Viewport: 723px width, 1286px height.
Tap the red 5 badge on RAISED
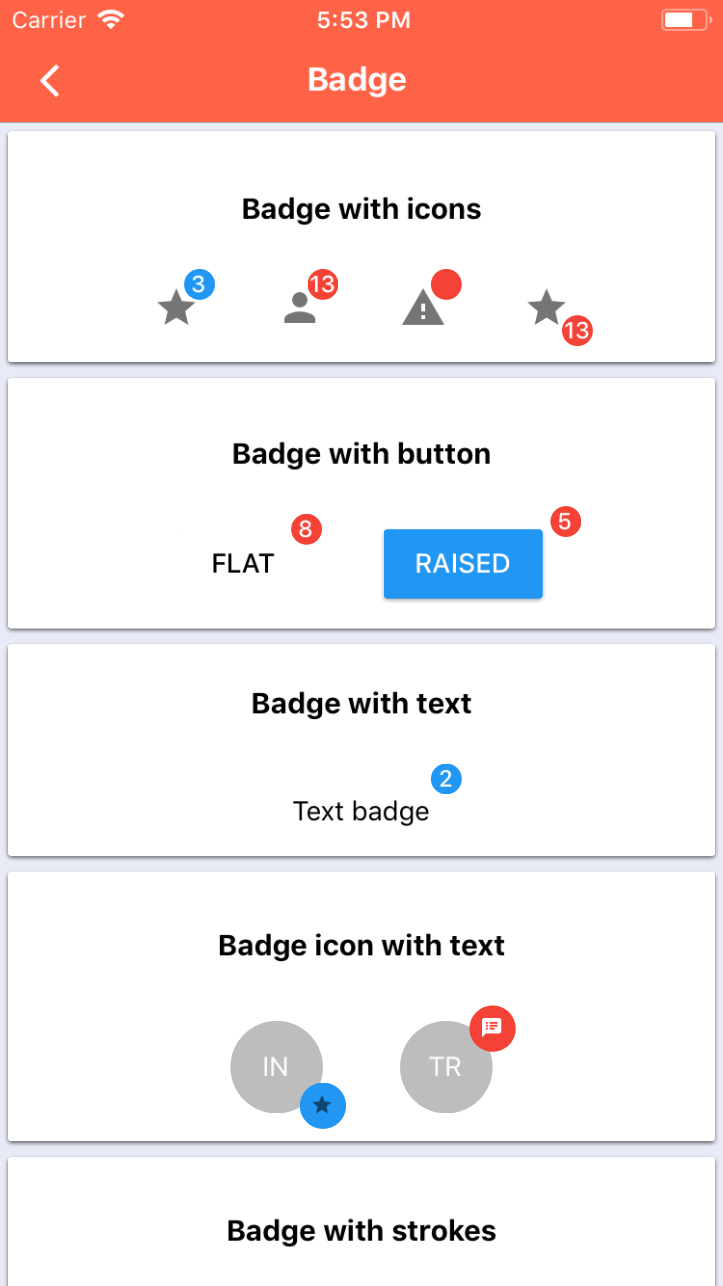[565, 521]
